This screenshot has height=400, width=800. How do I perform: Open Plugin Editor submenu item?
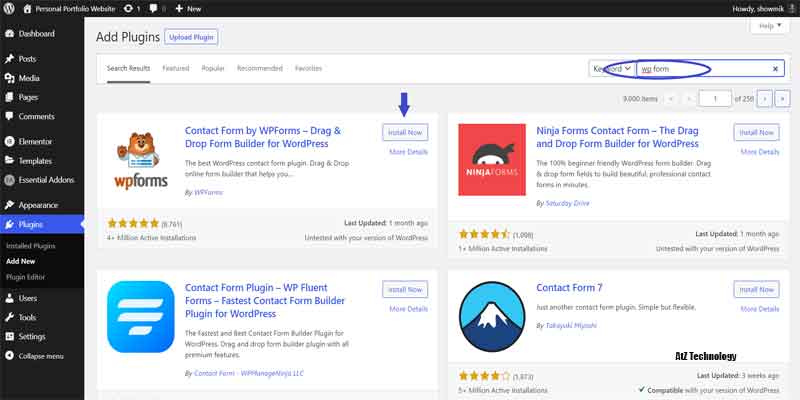[x=26, y=277]
